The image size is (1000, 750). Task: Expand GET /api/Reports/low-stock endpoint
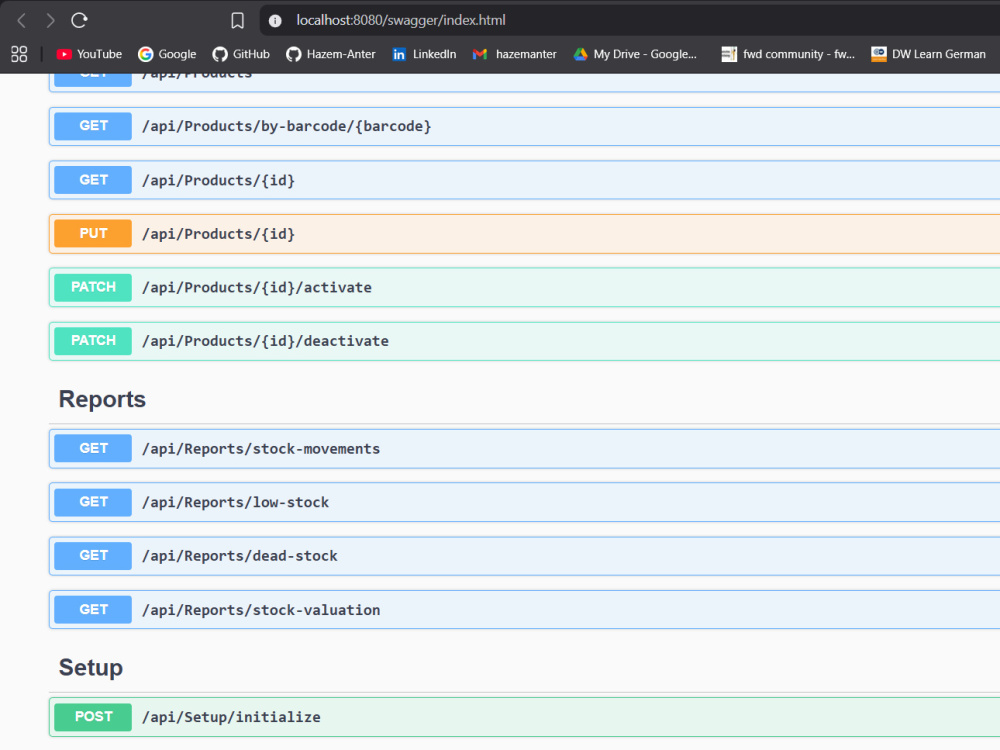pyautogui.click(x=524, y=503)
